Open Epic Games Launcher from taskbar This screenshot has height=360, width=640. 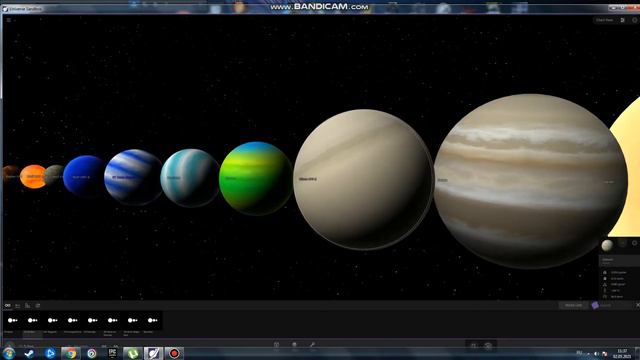pos(112,353)
